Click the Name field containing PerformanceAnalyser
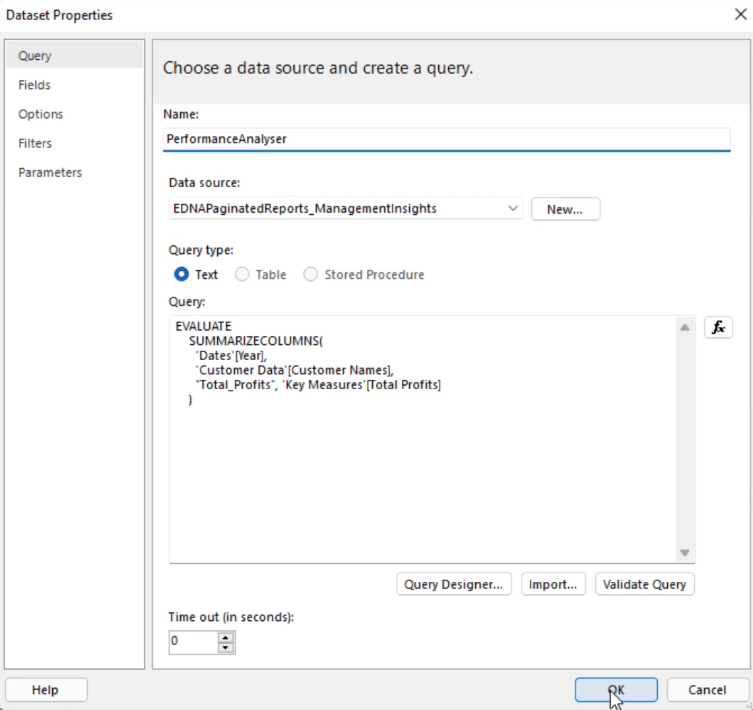 pyautogui.click(x=447, y=139)
